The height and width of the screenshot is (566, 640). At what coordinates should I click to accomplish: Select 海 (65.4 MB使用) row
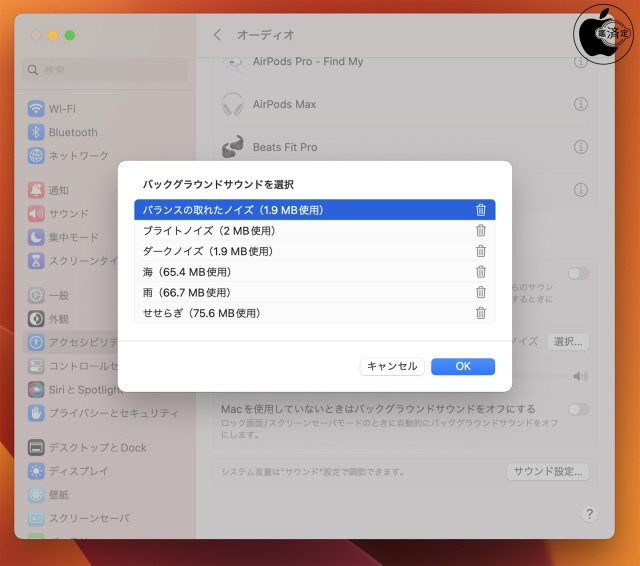coord(315,272)
